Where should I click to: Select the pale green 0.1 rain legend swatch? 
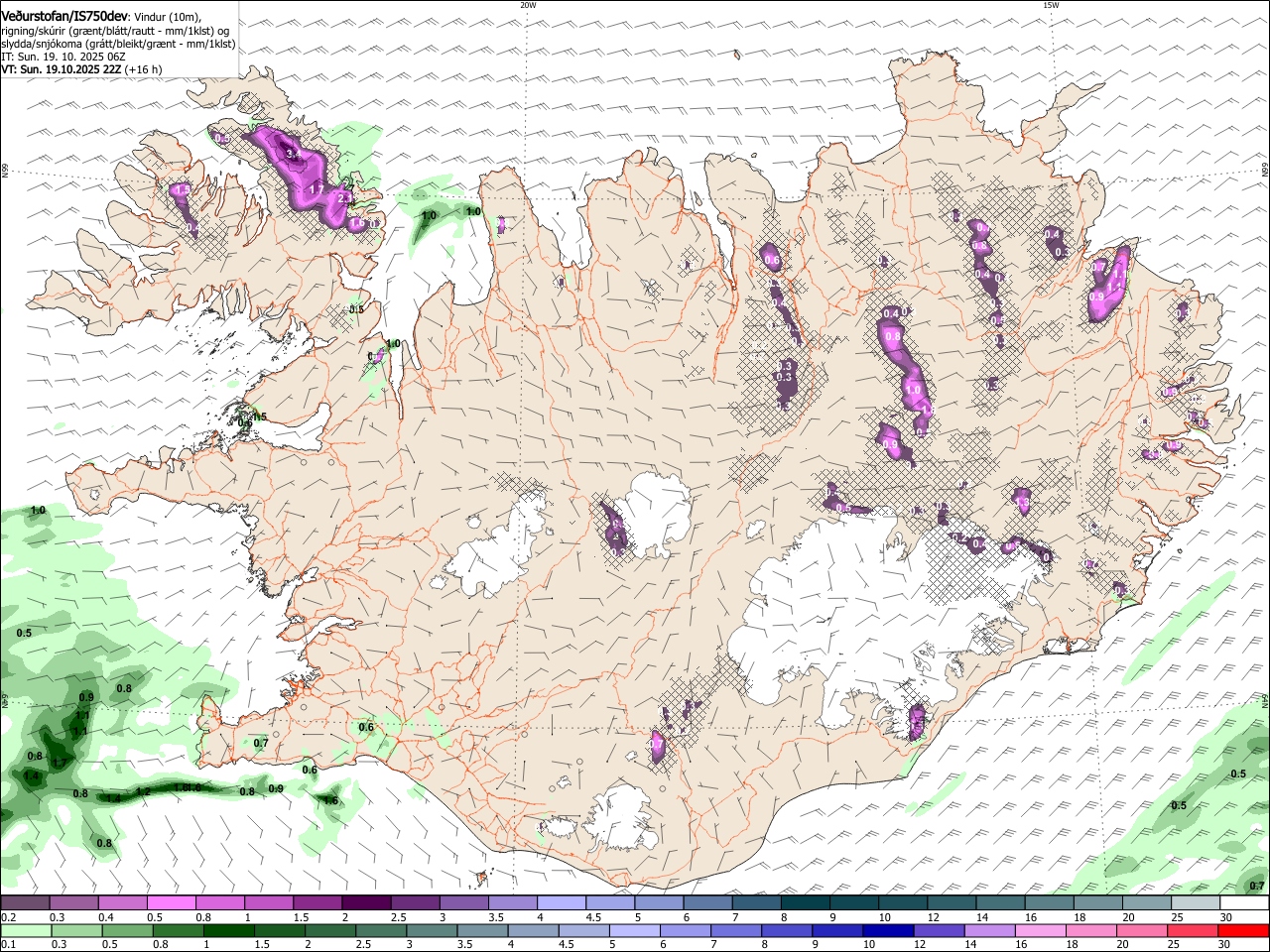25,930
